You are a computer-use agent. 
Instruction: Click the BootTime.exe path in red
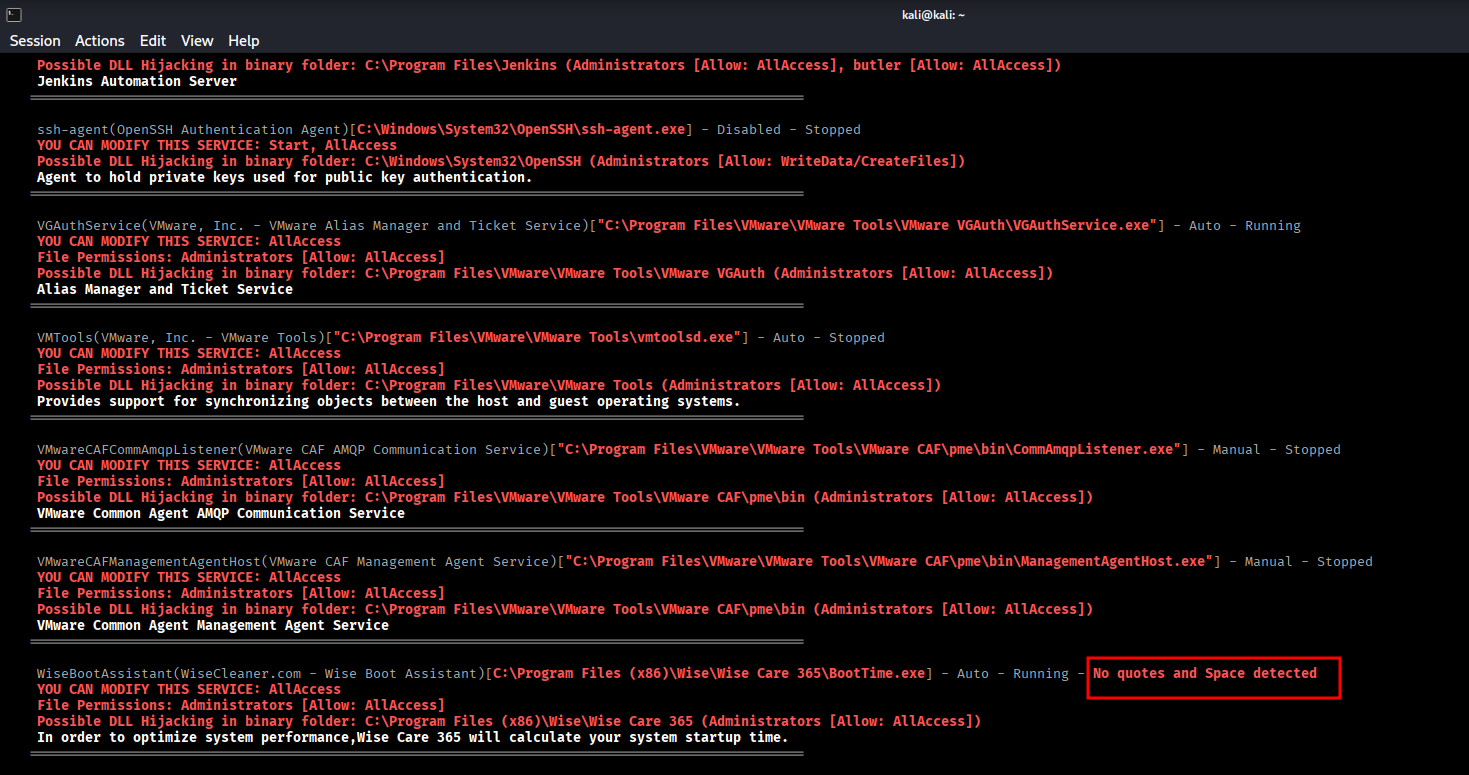709,673
